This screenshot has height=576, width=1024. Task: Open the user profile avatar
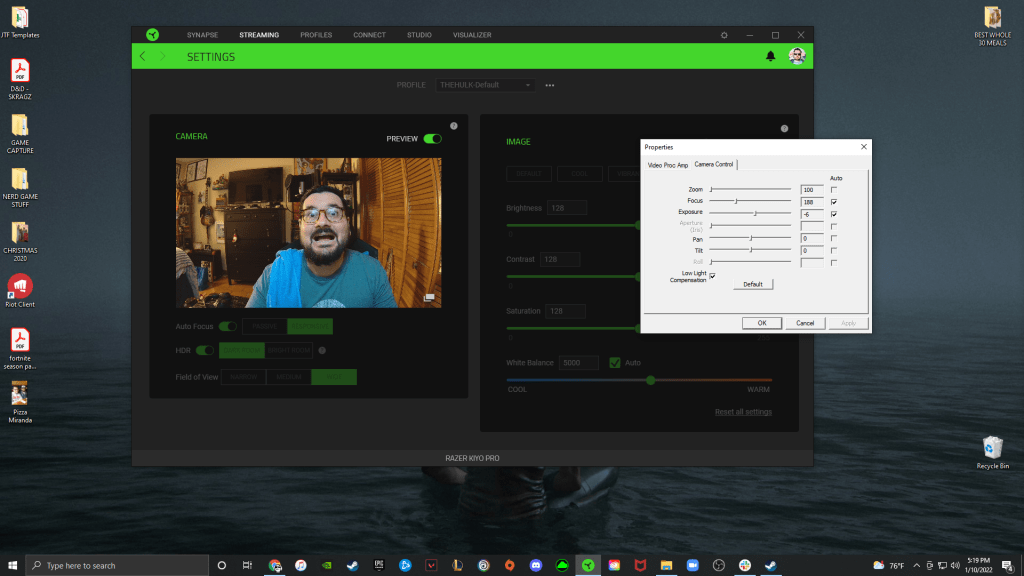[796, 57]
